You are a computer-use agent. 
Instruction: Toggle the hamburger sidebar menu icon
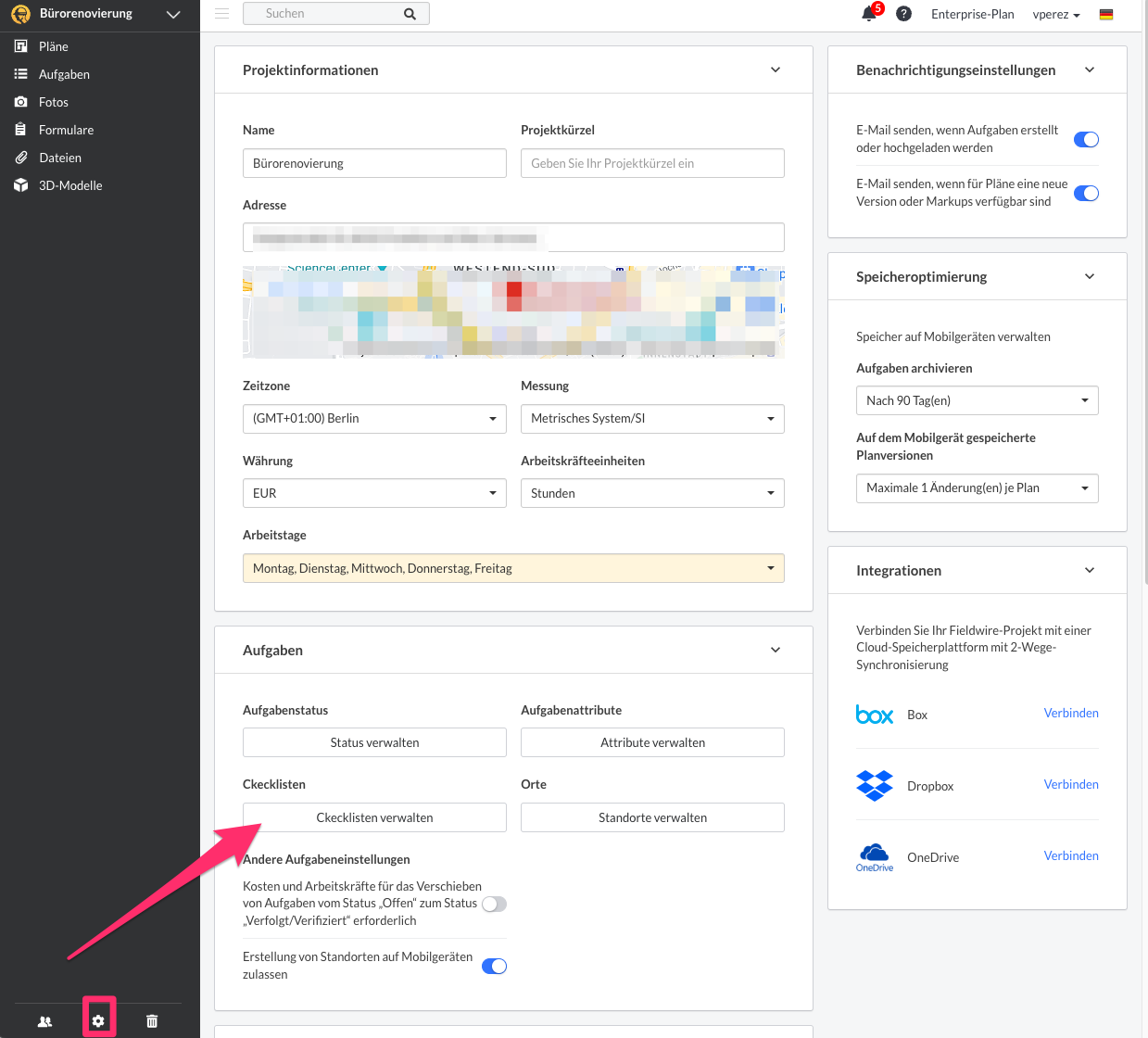click(x=221, y=14)
